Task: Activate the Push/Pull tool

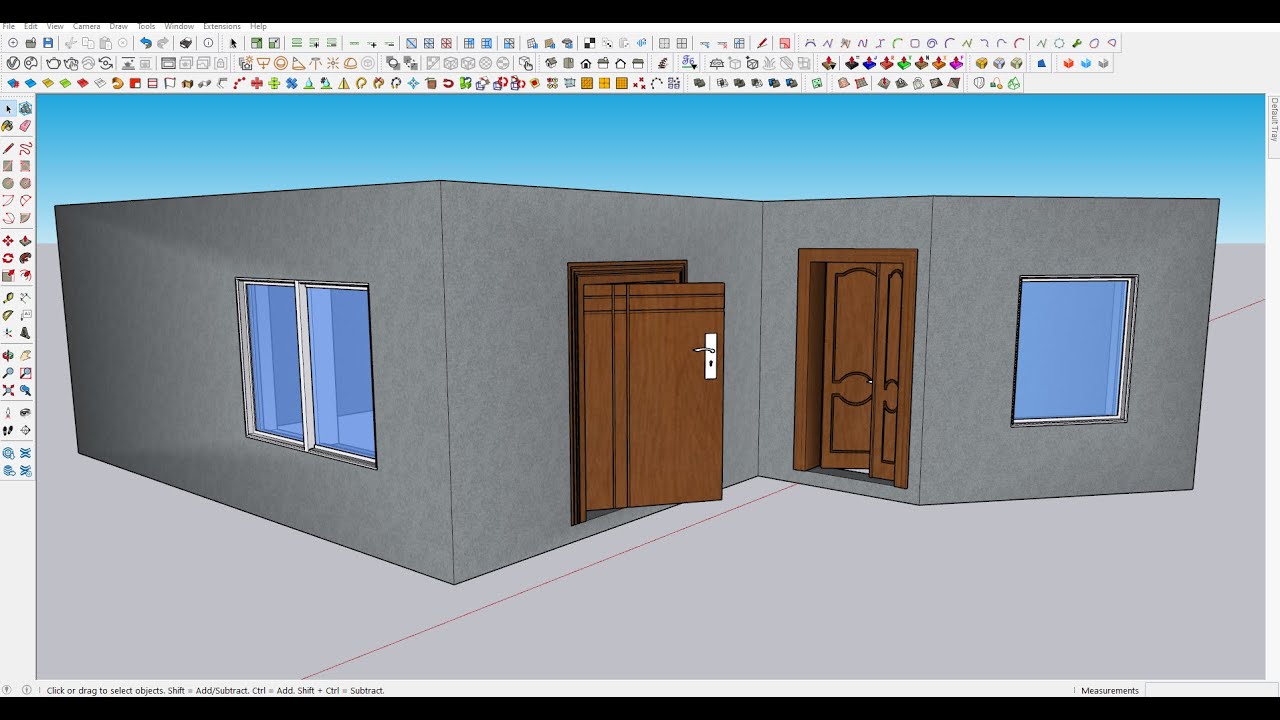Action: tap(25, 241)
